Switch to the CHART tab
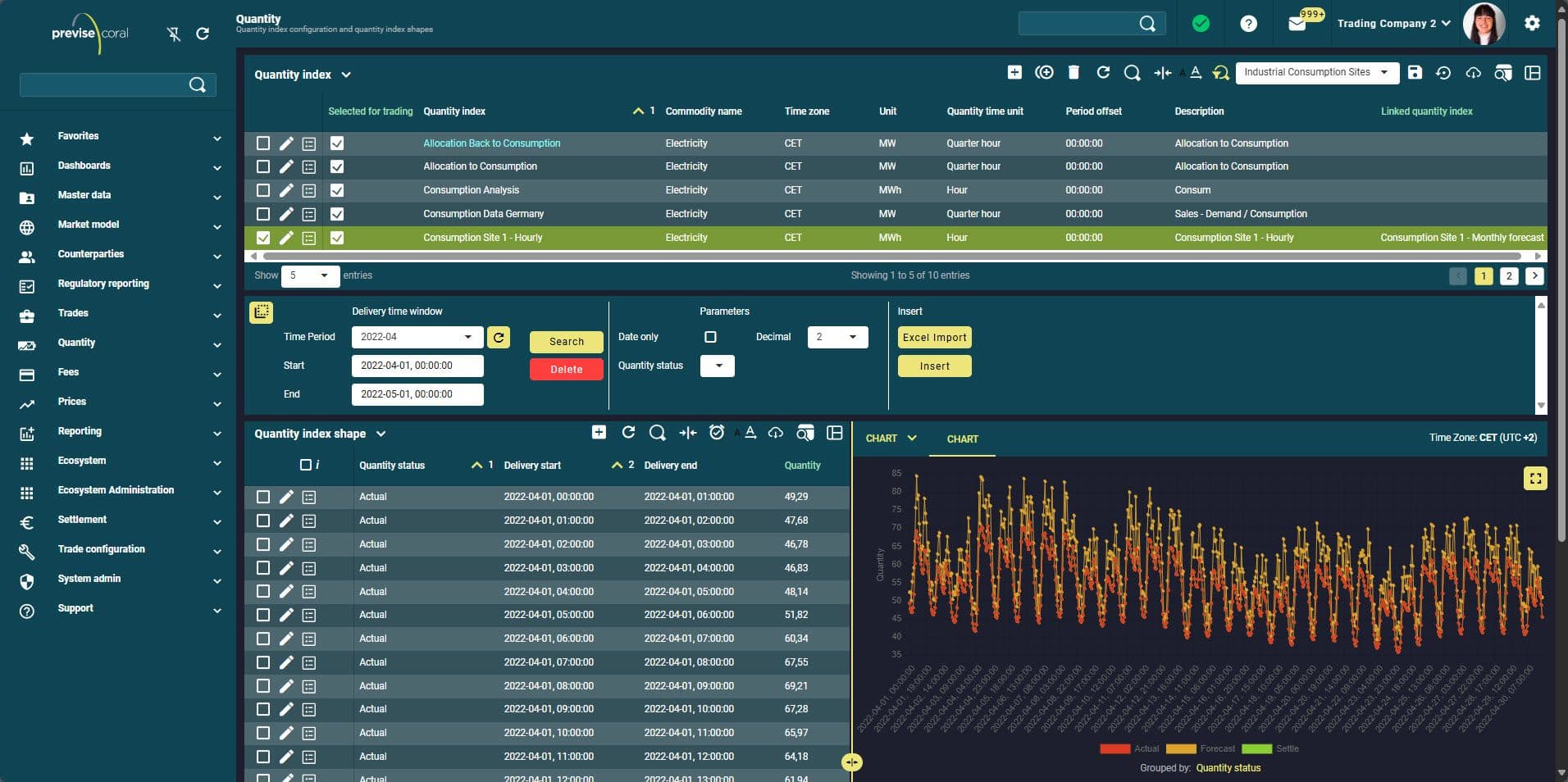Screen dimensions: 1568x782 (x=962, y=439)
